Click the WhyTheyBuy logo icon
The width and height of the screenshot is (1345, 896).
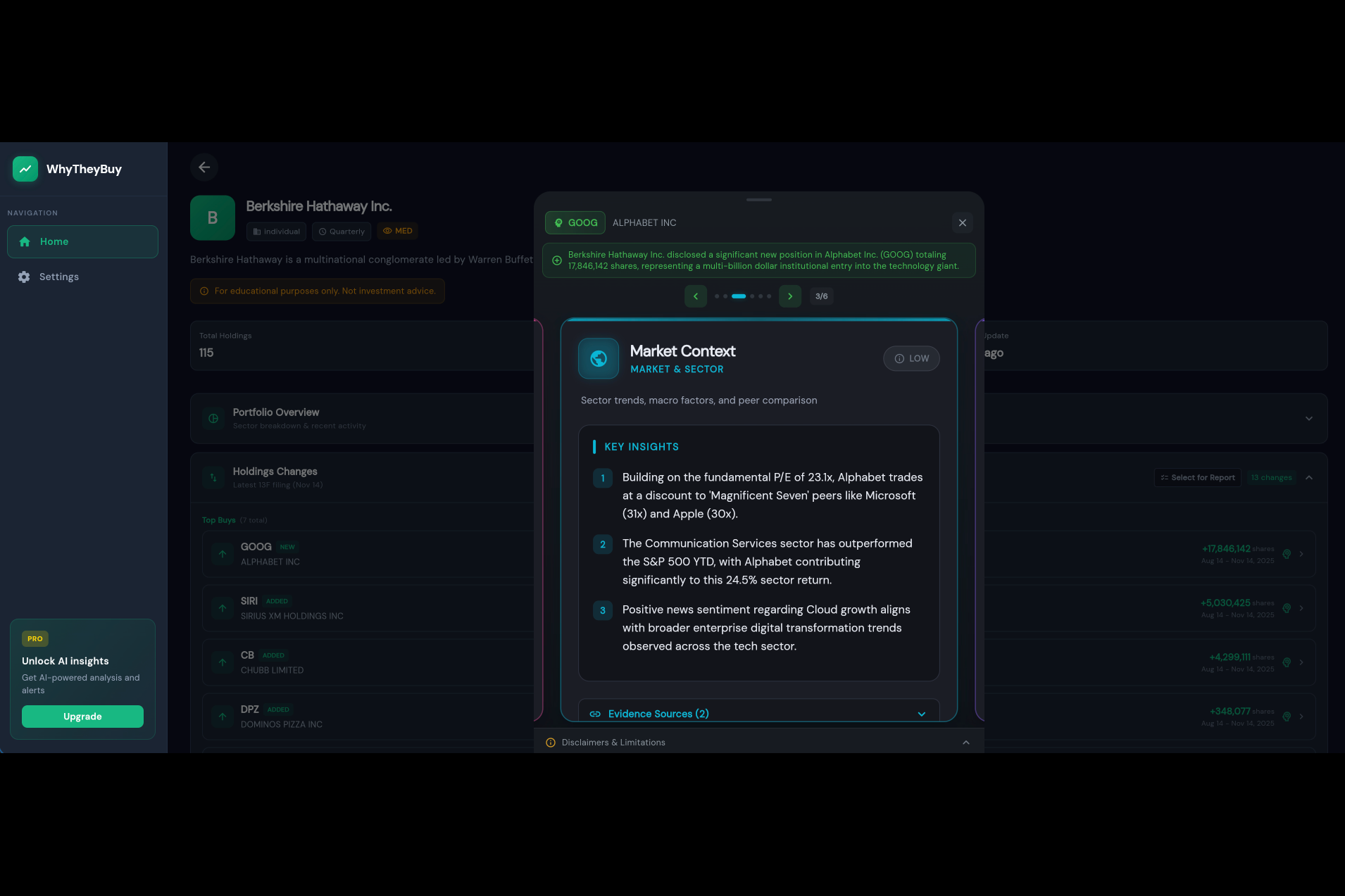click(x=25, y=169)
